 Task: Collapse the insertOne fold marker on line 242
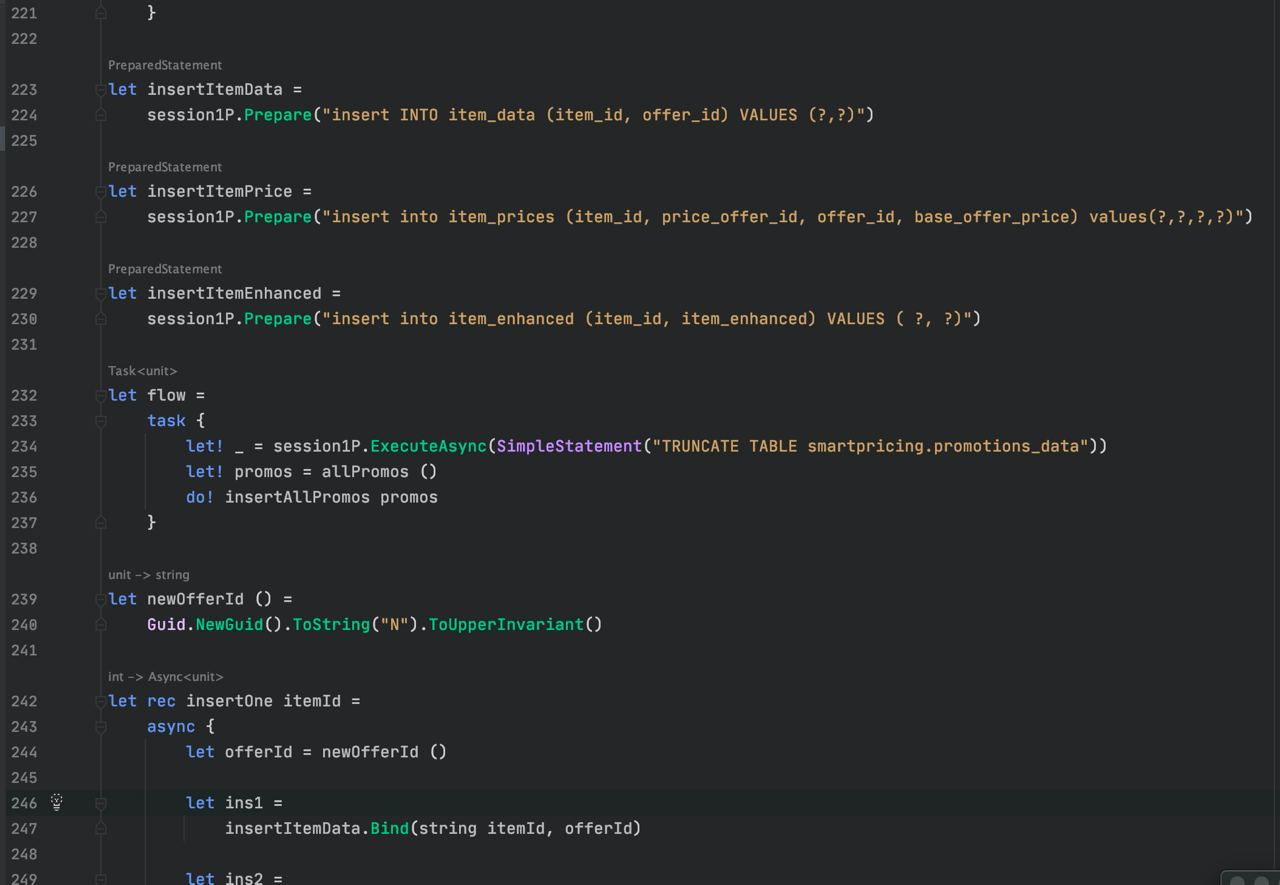tap(101, 702)
